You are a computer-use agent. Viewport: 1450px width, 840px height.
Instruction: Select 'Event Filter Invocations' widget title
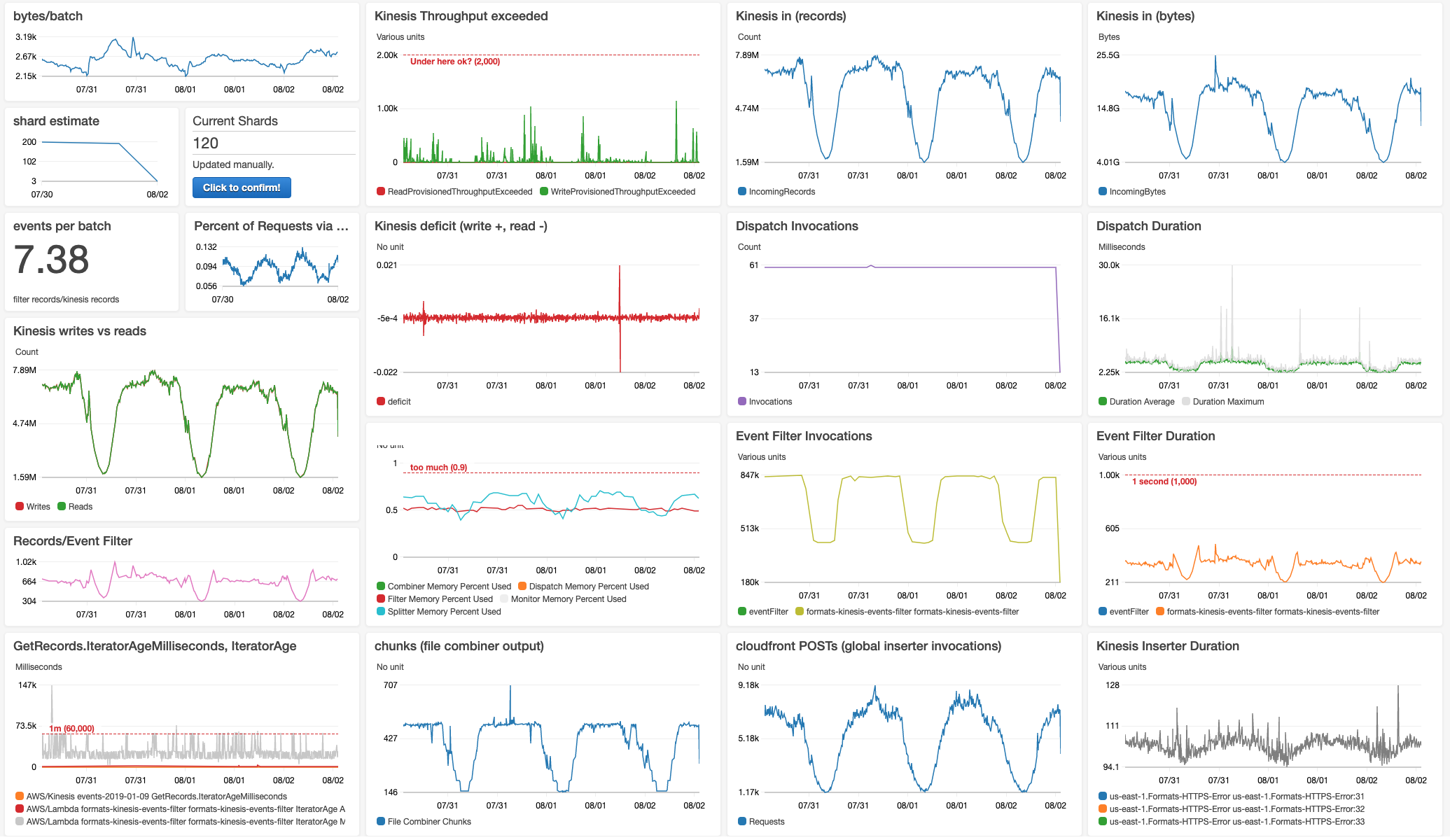804,436
